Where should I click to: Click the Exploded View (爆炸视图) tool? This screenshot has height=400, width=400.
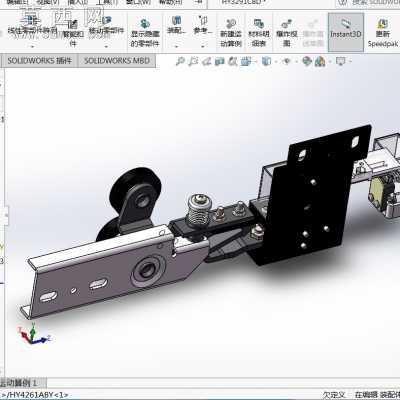point(287,33)
